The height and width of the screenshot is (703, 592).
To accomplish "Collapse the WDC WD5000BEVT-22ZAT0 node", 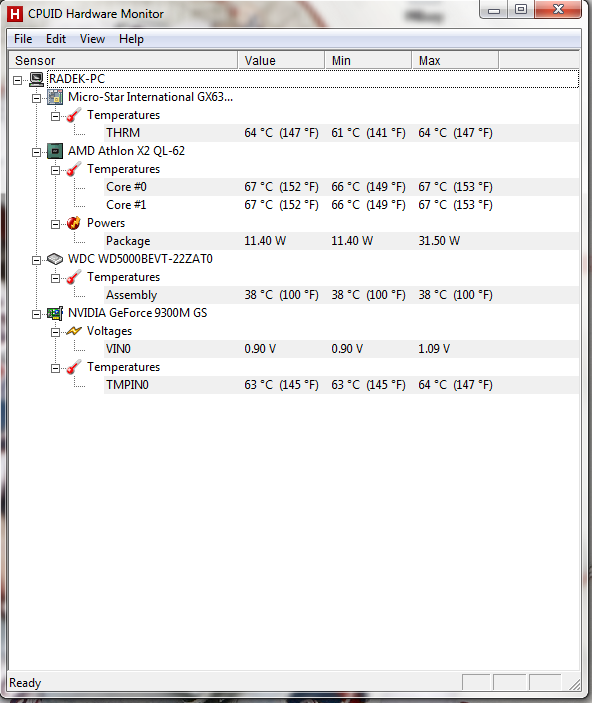I will point(36,260).
